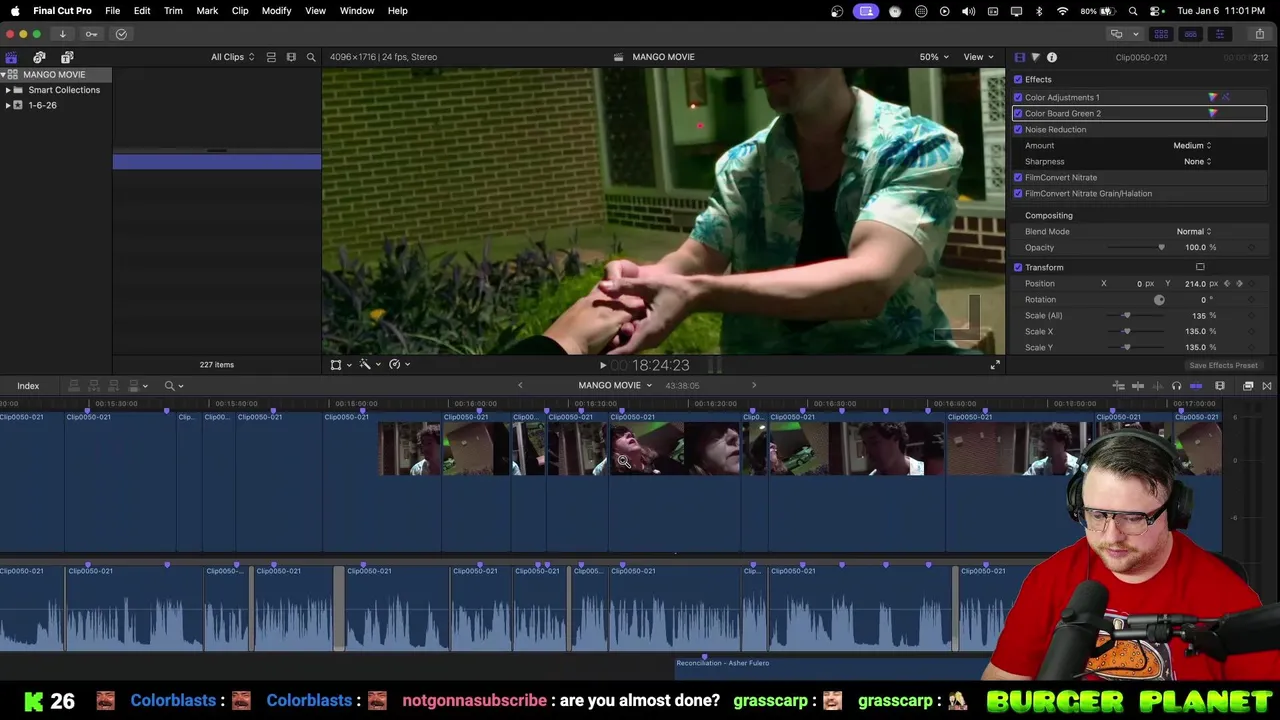This screenshot has width=1280, height=720.
Task: Open the Tools selection arrow popup
Action: point(173,386)
